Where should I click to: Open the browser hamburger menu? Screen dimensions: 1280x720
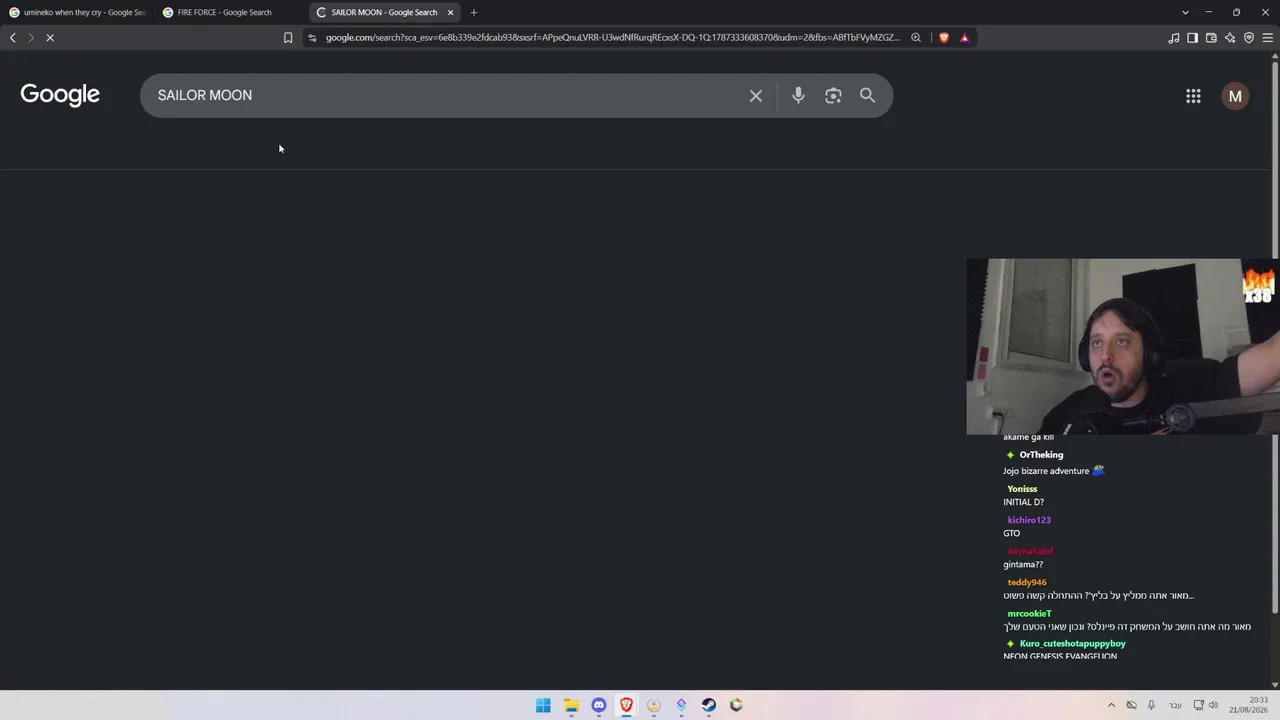point(1268,38)
